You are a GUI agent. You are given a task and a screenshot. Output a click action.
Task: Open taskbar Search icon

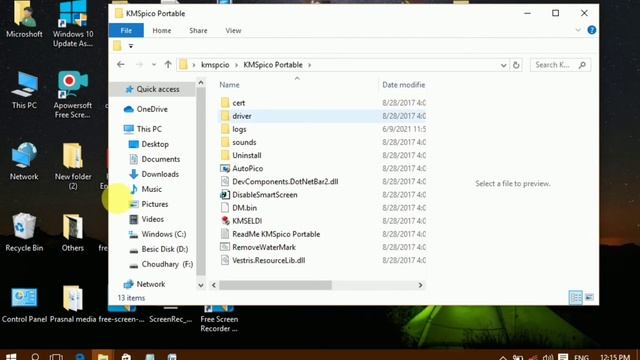[36, 357]
